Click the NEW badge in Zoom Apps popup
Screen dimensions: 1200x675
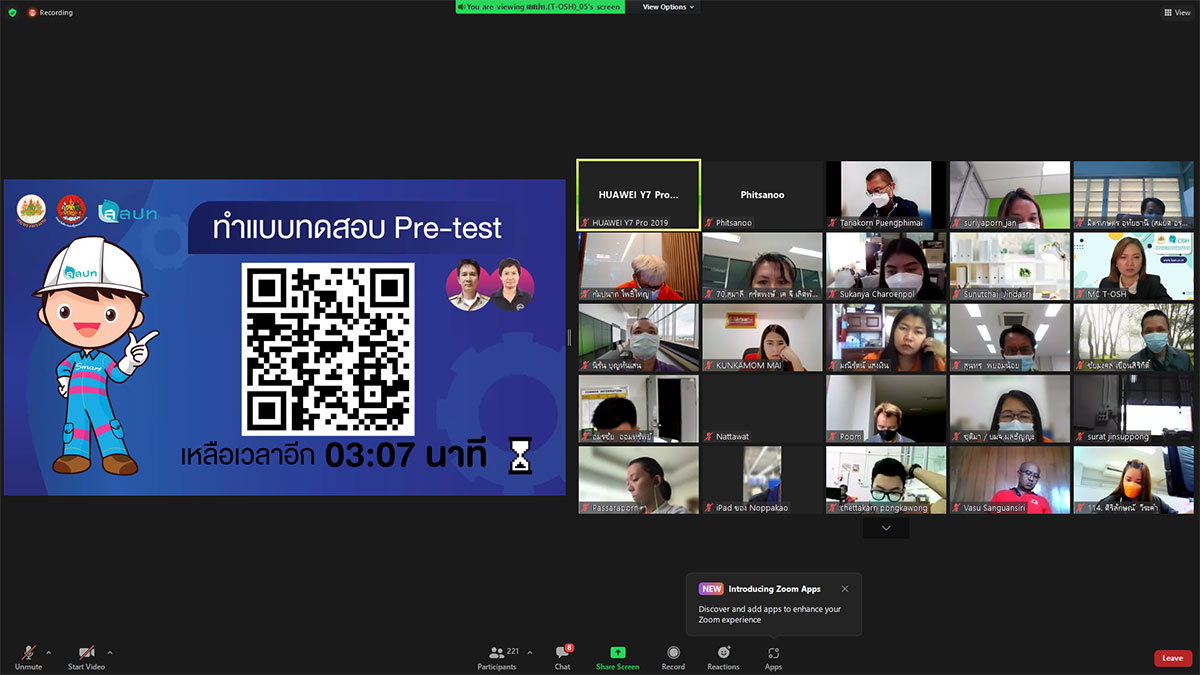[711, 589]
